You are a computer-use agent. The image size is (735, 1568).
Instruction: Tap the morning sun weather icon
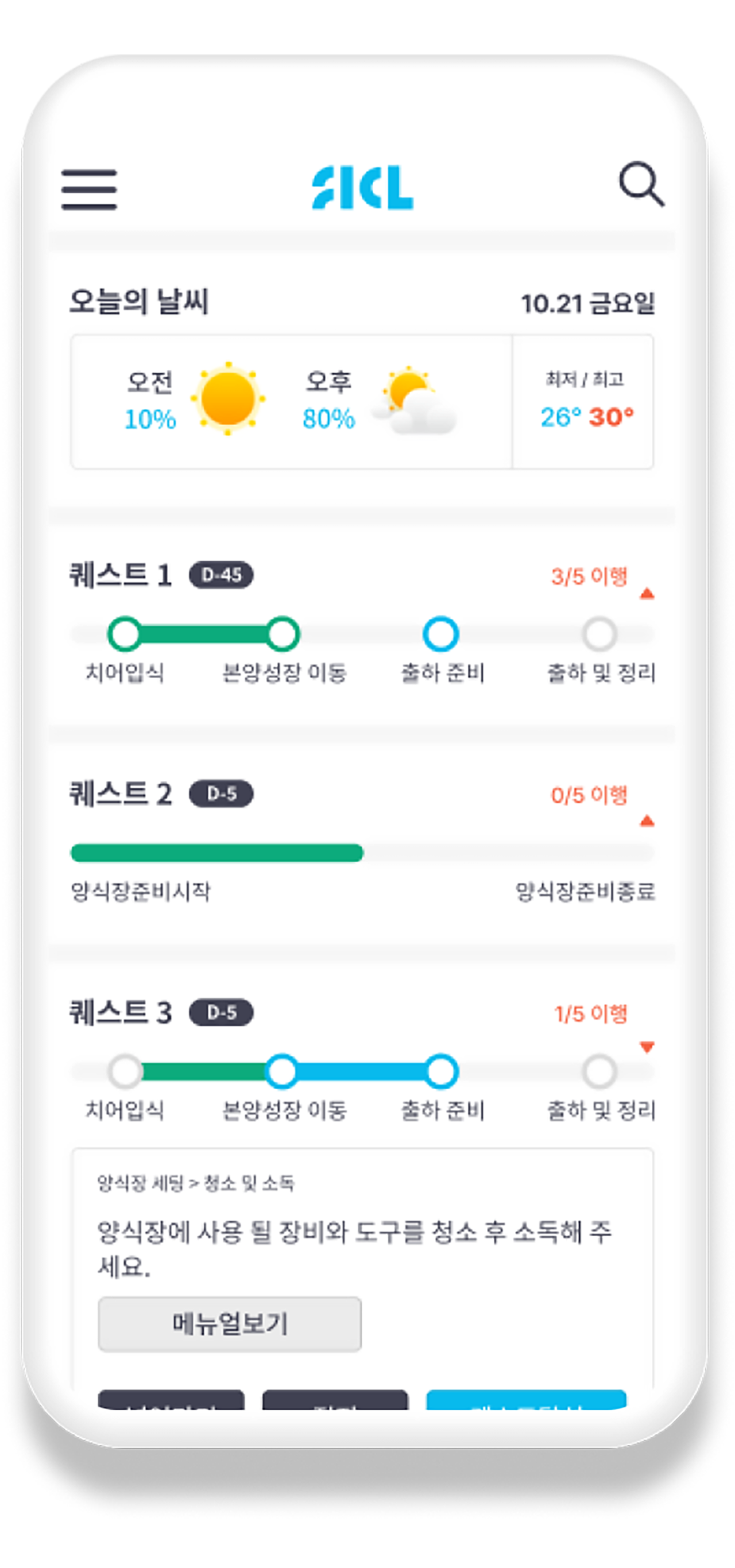[x=228, y=398]
